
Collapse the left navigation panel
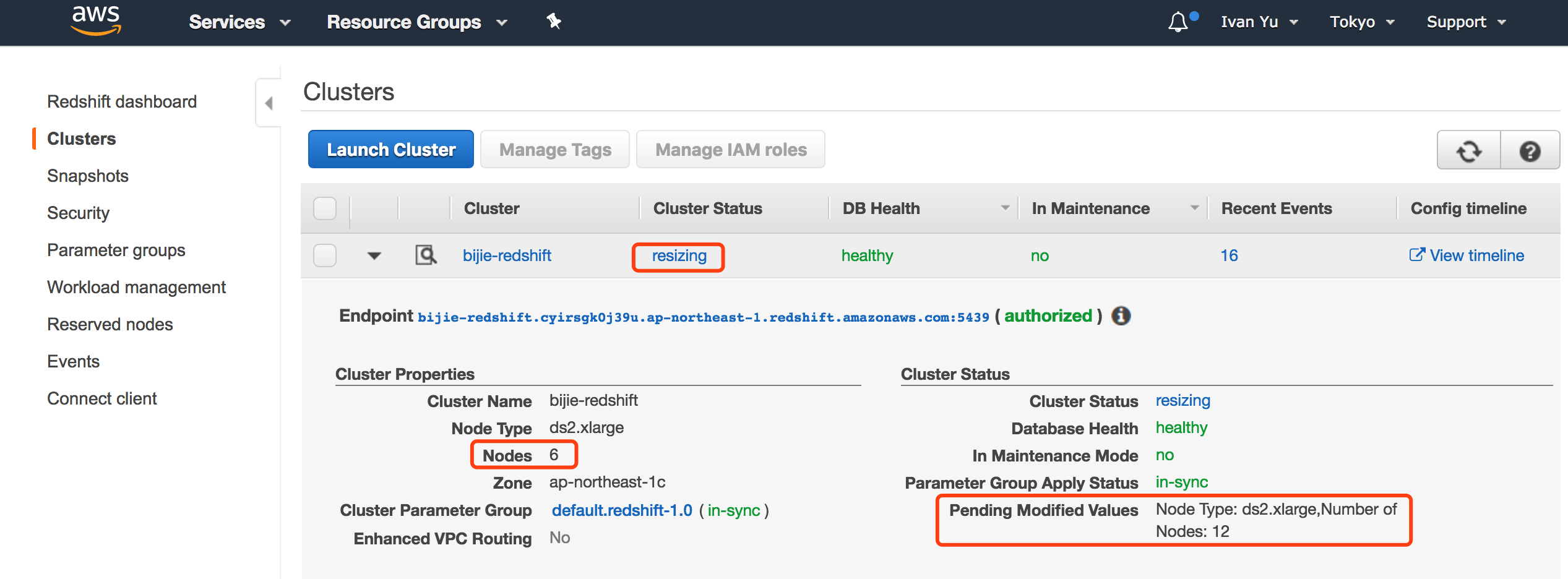pyautogui.click(x=269, y=103)
